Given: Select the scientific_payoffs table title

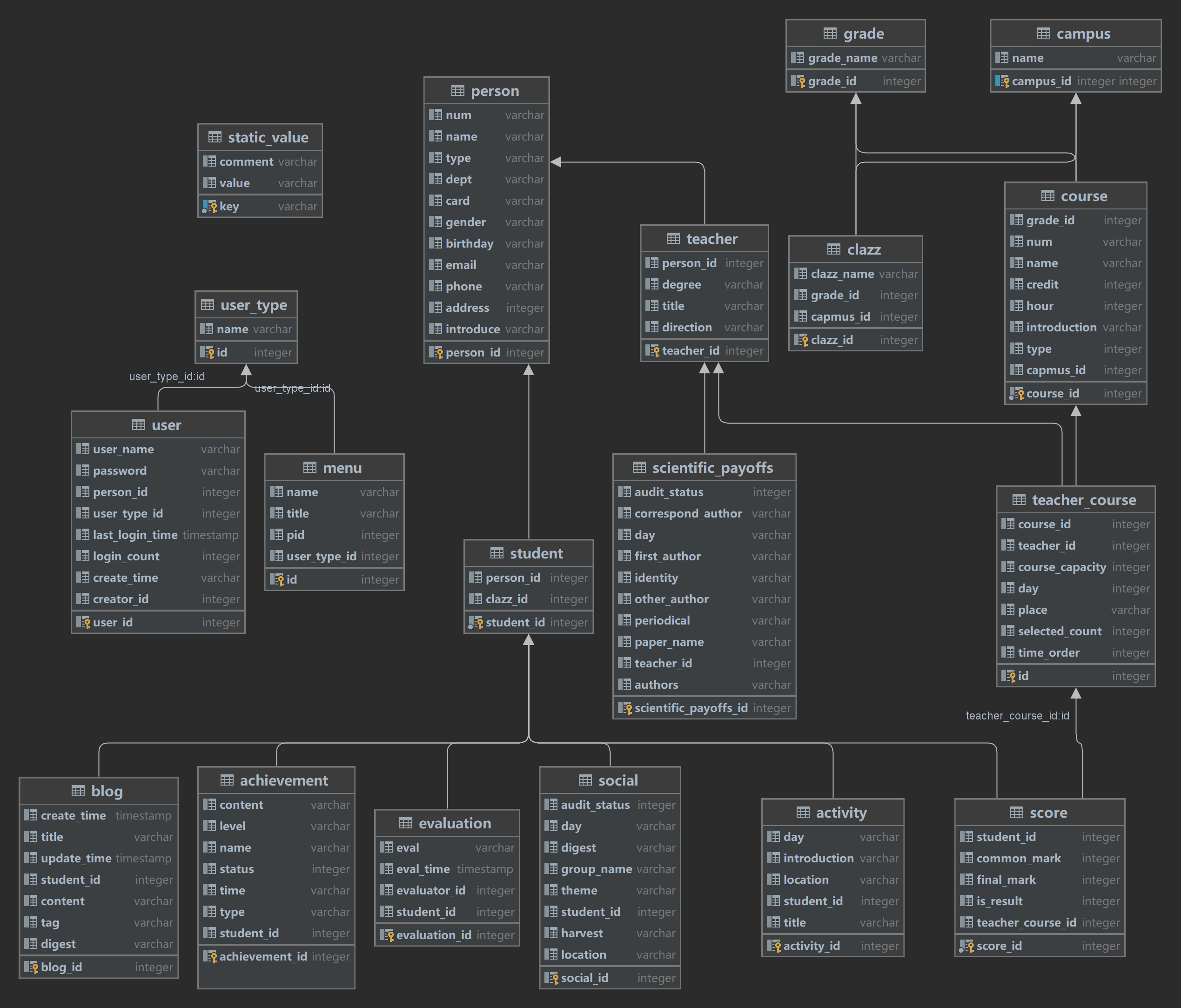Looking at the screenshot, I should point(712,468).
